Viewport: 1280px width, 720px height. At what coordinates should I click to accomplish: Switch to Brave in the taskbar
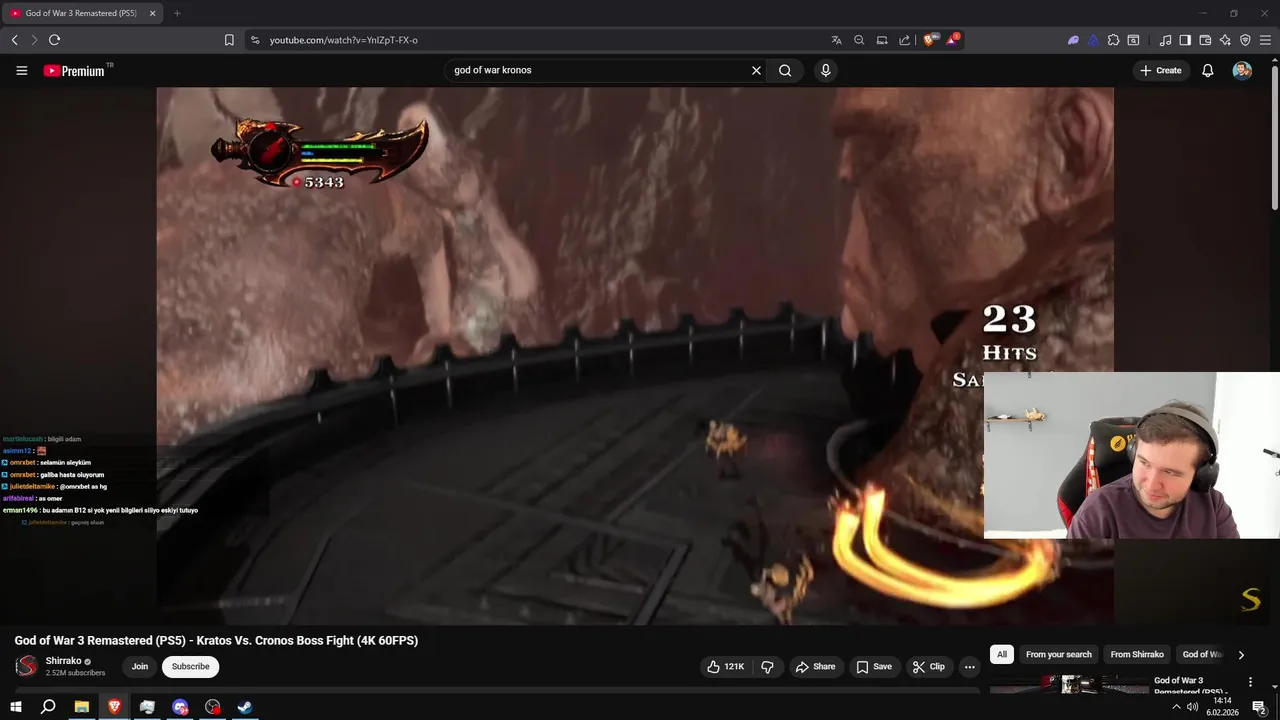(x=114, y=707)
